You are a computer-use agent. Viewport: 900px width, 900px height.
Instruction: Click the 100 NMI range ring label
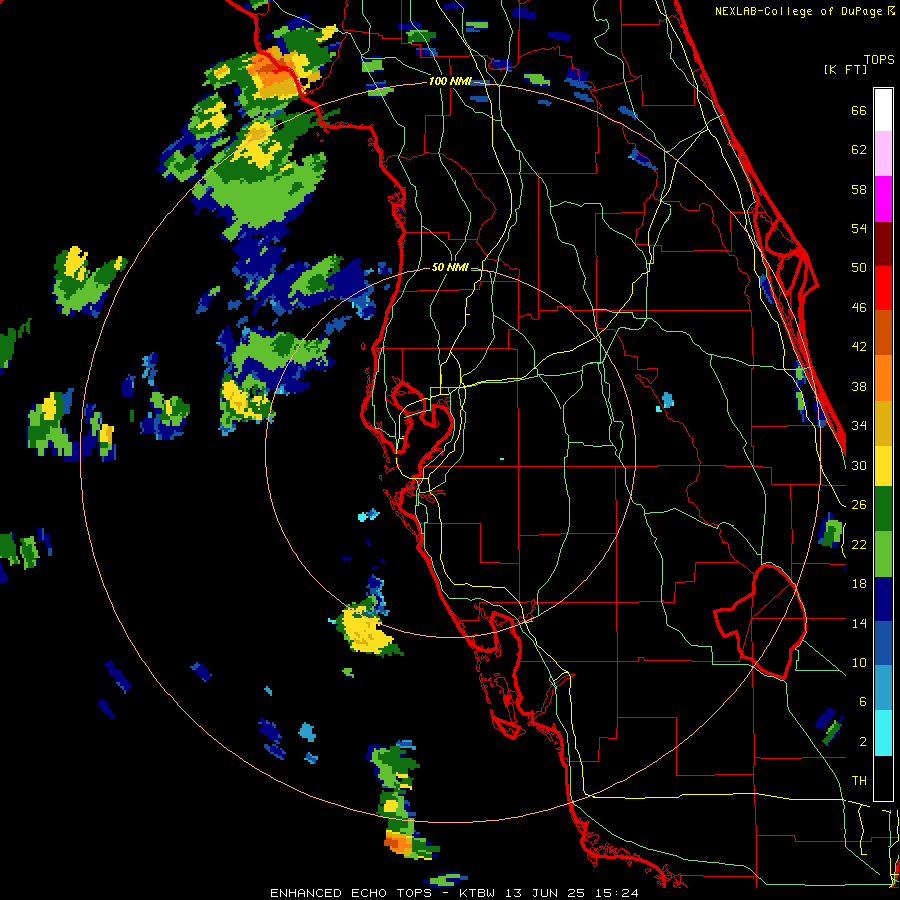[x=450, y=81]
